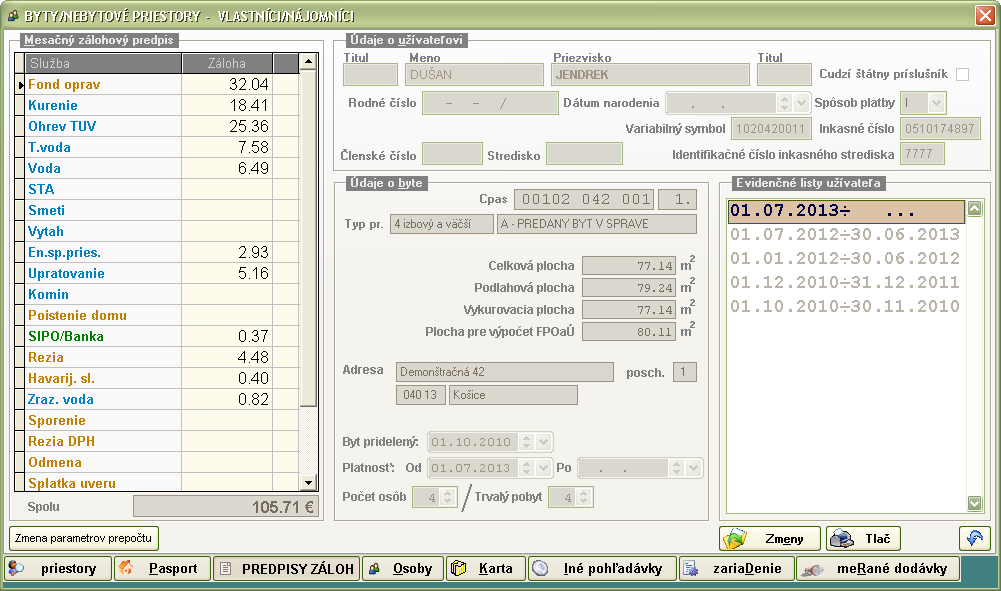Click scroll down arrow in Evidenčné listy

(974, 503)
